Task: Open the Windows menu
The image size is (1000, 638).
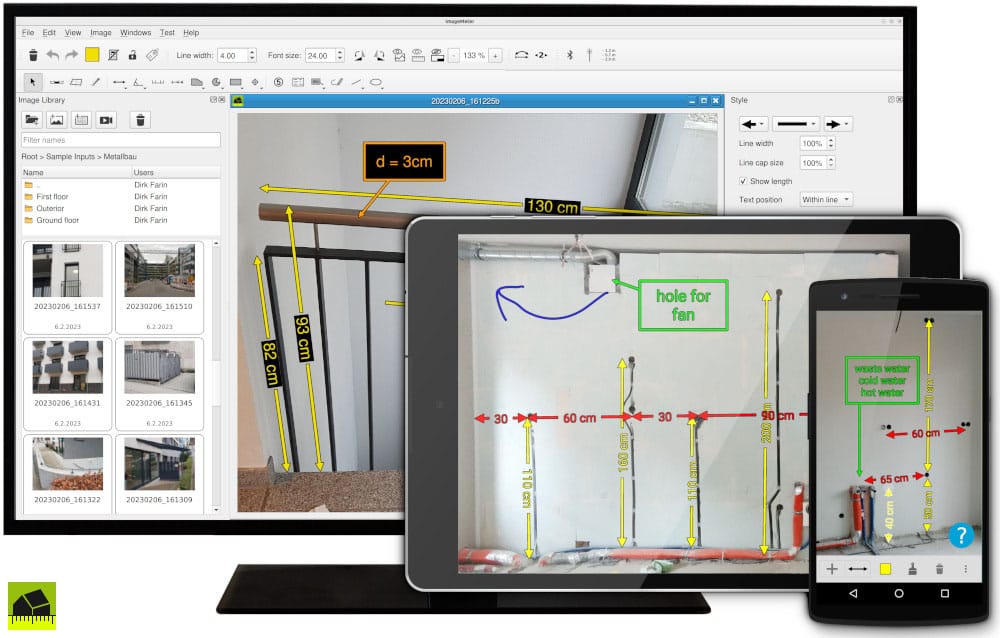Action: (135, 33)
